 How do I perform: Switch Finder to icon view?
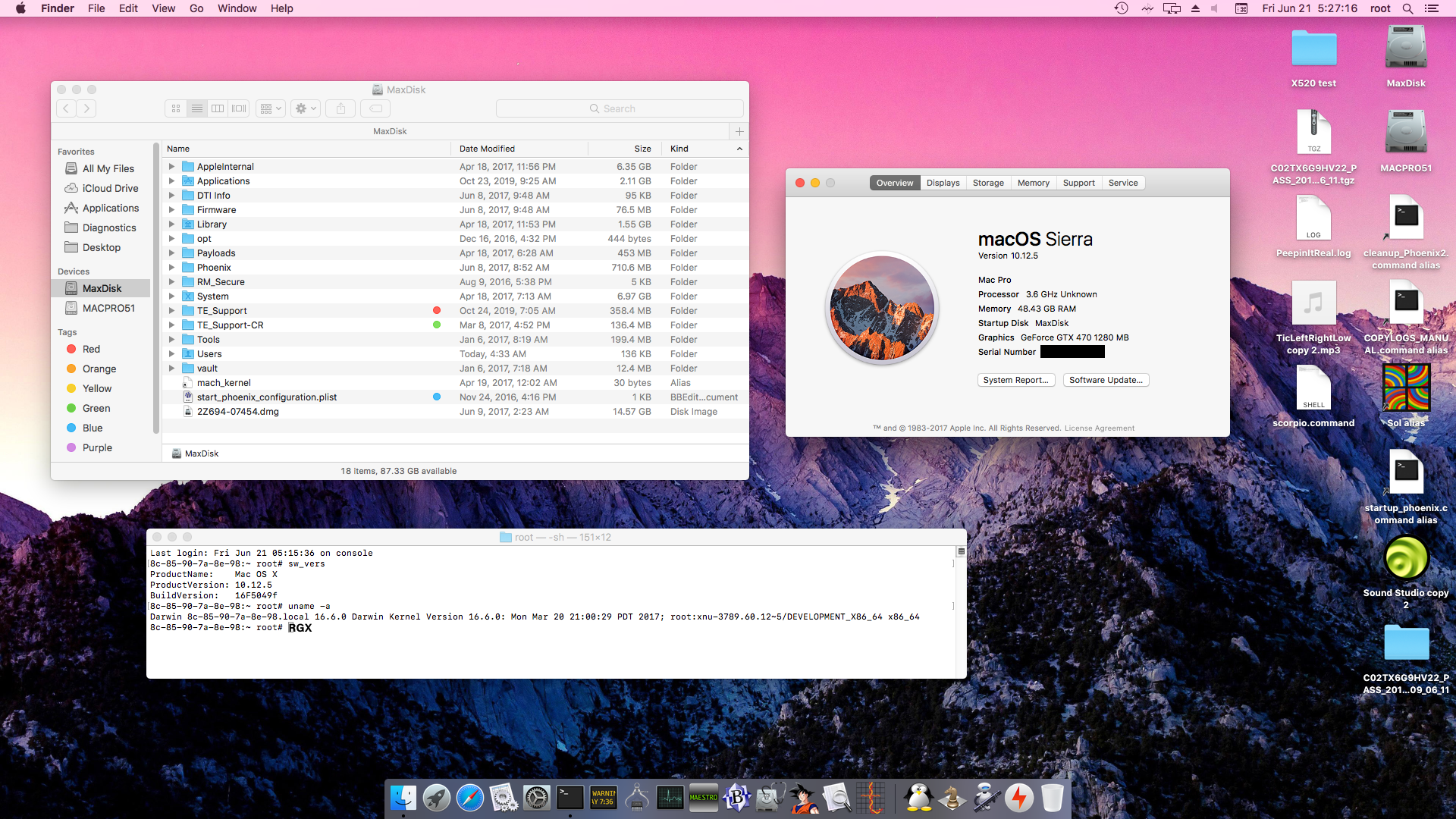coord(176,108)
